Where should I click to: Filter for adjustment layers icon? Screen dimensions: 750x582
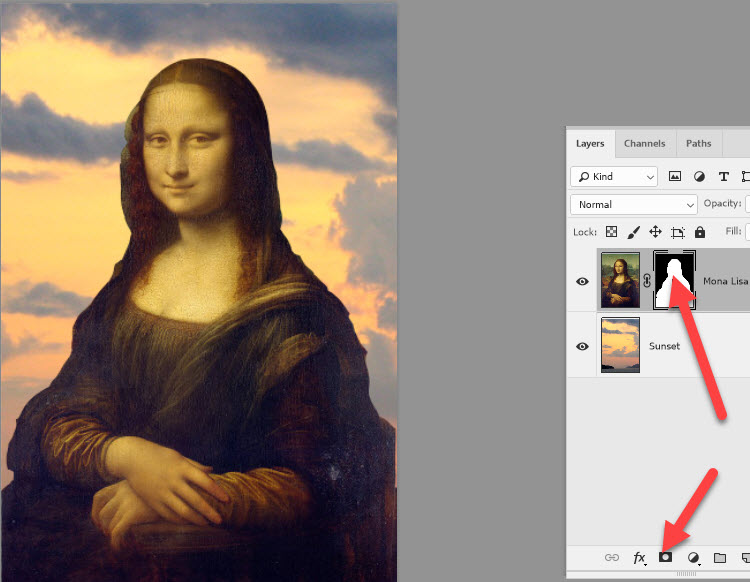pos(699,176)
